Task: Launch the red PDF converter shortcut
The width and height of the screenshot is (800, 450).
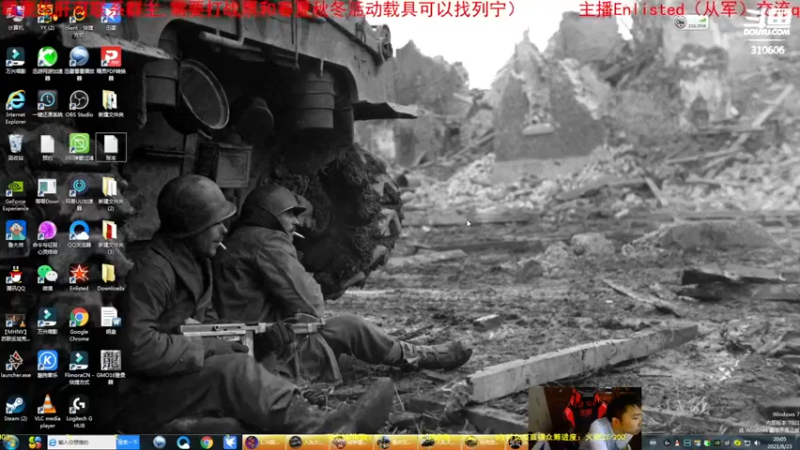Action: [110, 63]
